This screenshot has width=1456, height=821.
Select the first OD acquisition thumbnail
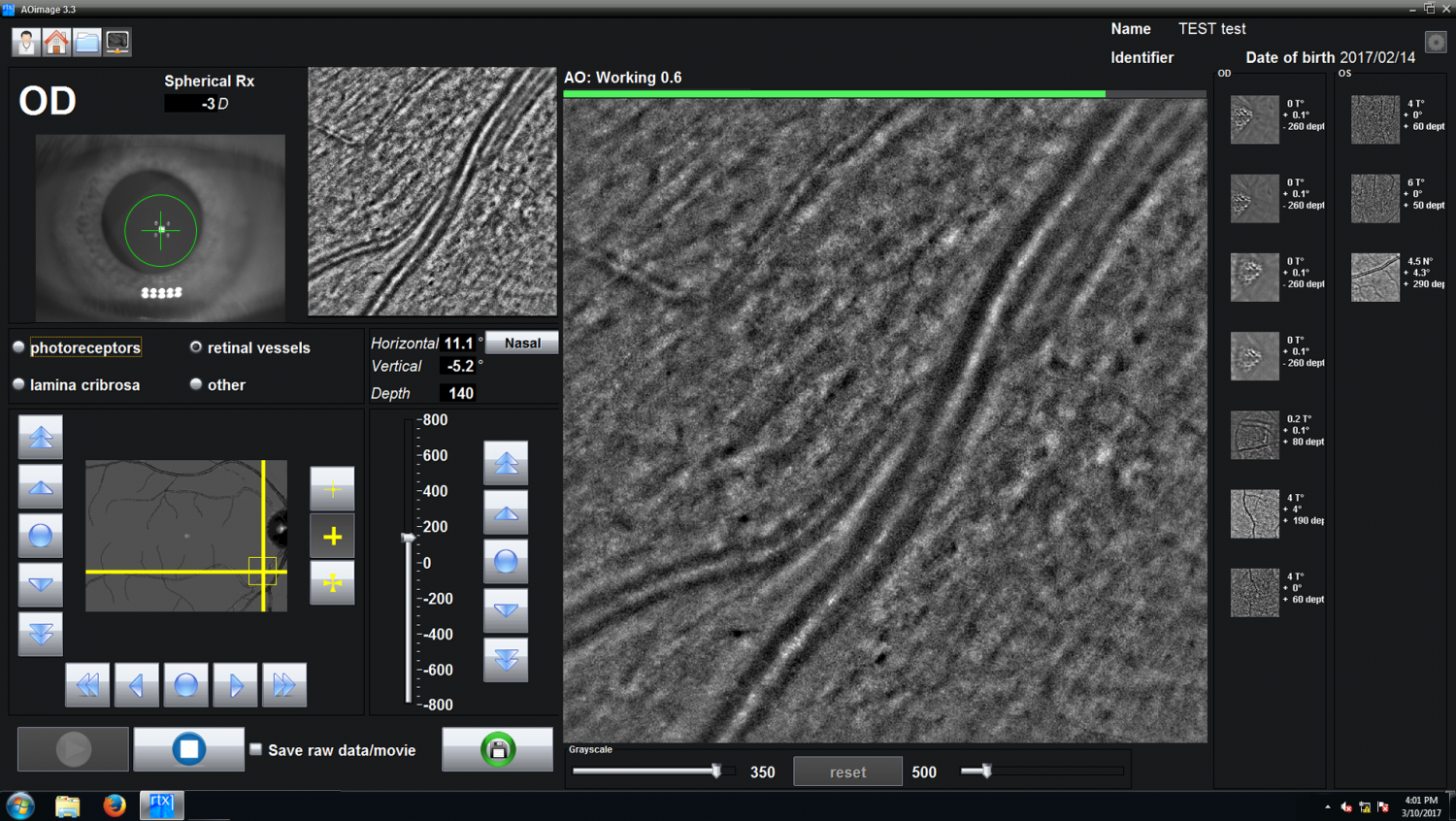coord(1254,119)
